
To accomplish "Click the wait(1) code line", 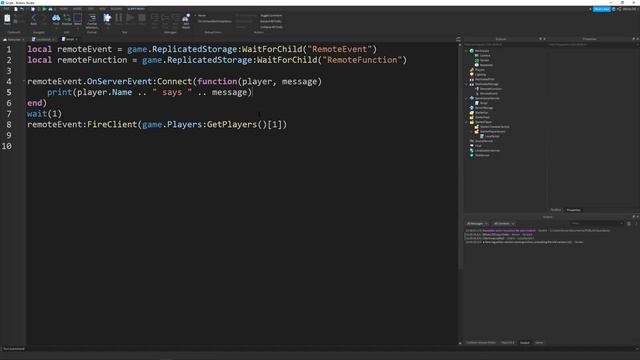I will [44, 114].
